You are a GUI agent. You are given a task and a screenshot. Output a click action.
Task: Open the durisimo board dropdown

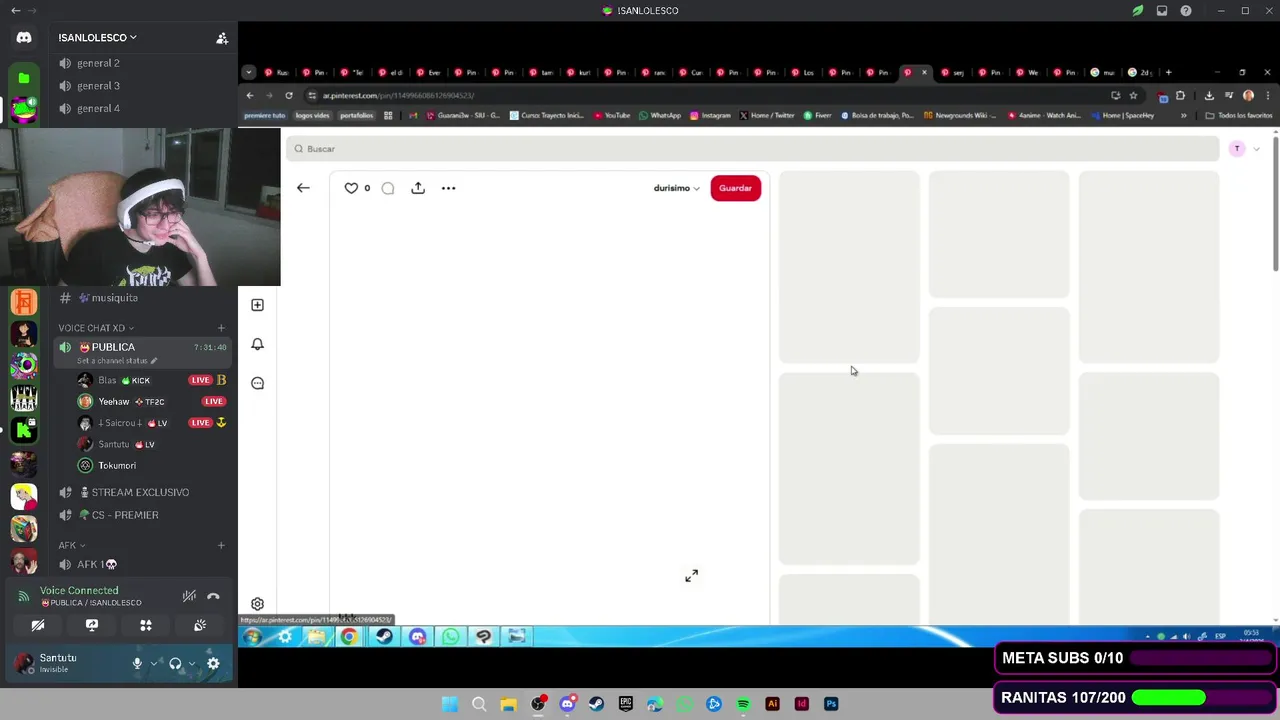(677, 188)
